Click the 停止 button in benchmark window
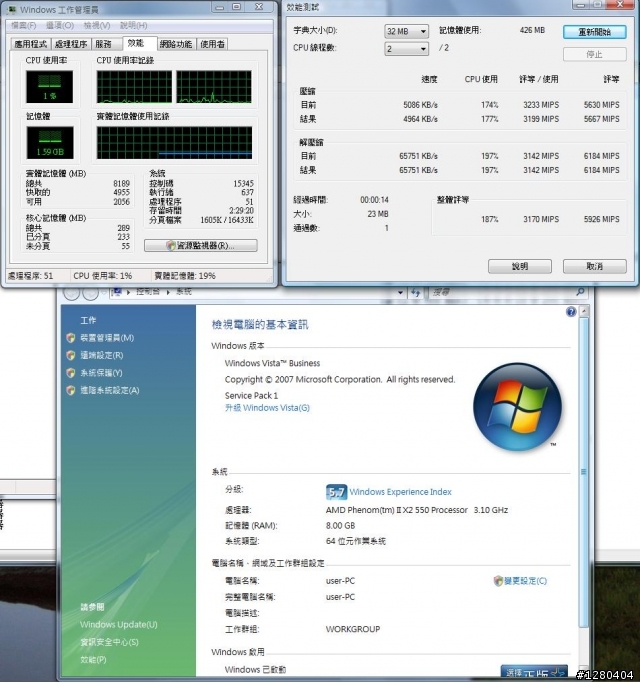This screenshot has height=683, width=640. tap(595, 54)
